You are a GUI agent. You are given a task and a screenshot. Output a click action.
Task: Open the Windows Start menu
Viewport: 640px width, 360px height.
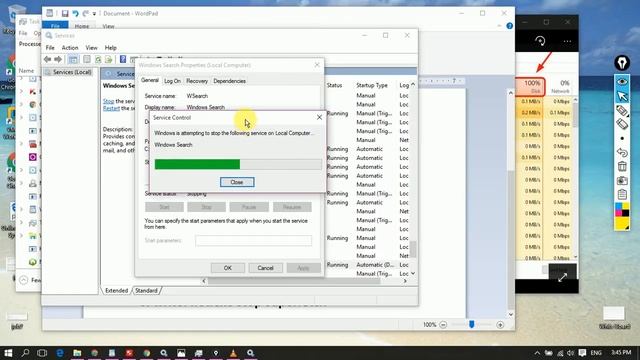(8, 353)
